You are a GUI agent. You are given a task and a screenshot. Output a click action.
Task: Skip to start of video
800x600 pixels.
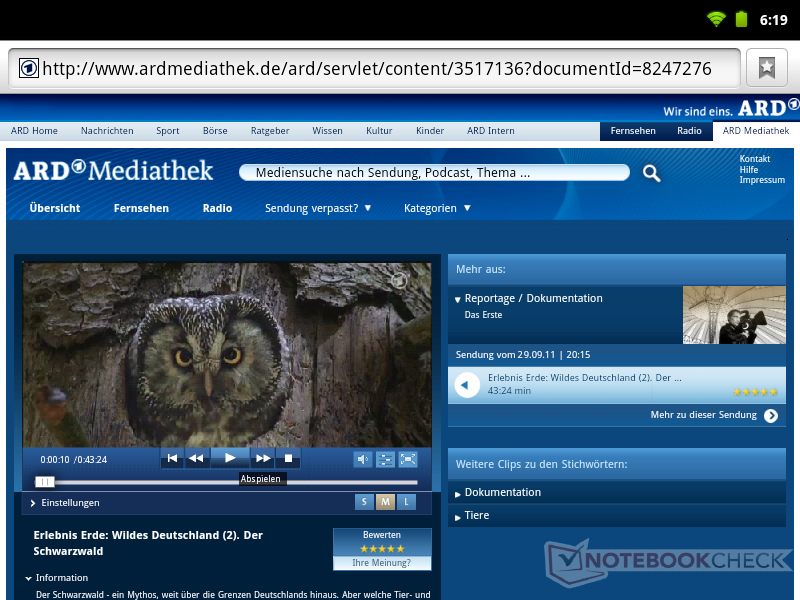pos(172,458)
